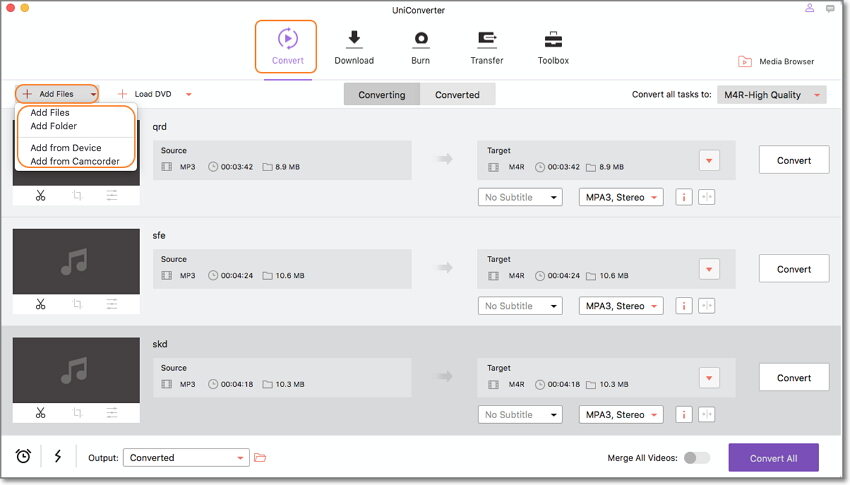Toggle the Merge All Videos switch
850x485 pixels.
(x=697, y=457)
